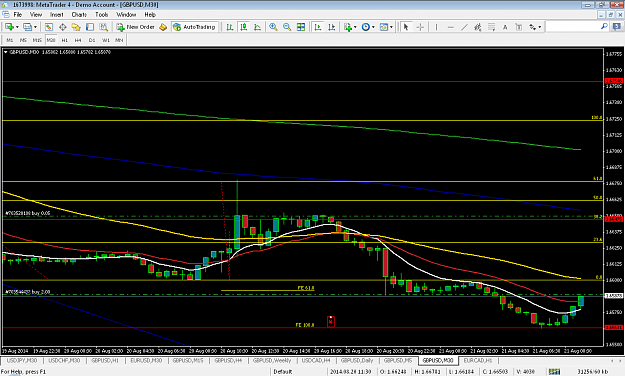Open the File menu
The width and height of the screenshot is (625, 376).
(x=18, y=14)
